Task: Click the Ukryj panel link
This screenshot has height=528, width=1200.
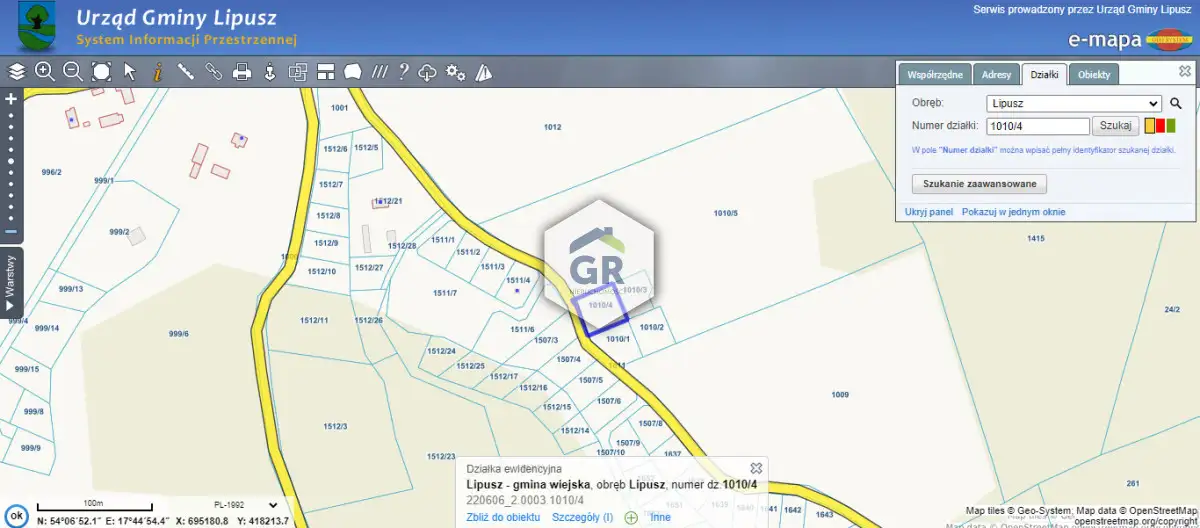Action: tap(929, 212)
